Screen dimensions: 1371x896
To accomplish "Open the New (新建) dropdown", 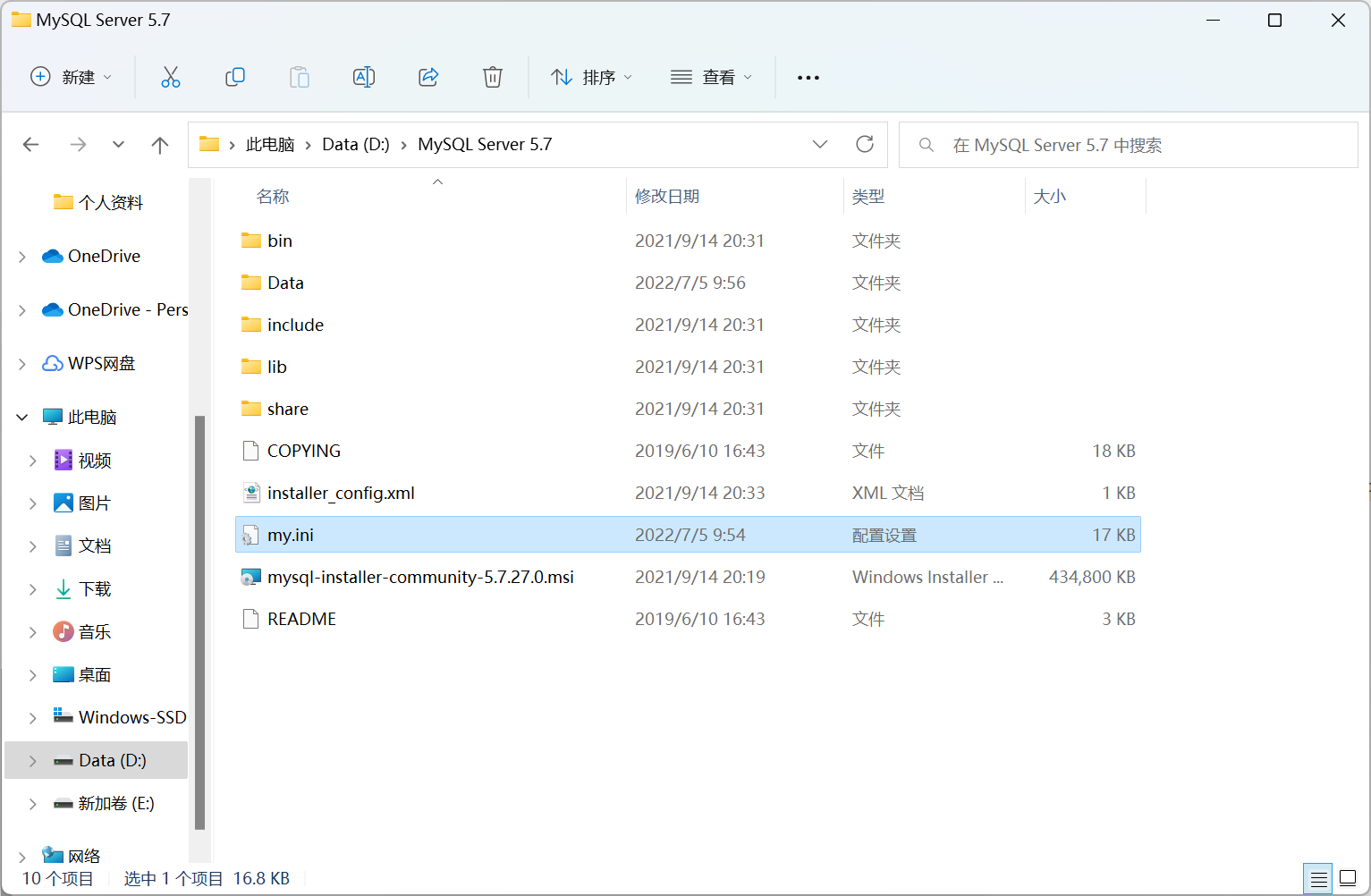I will (72, 77).
